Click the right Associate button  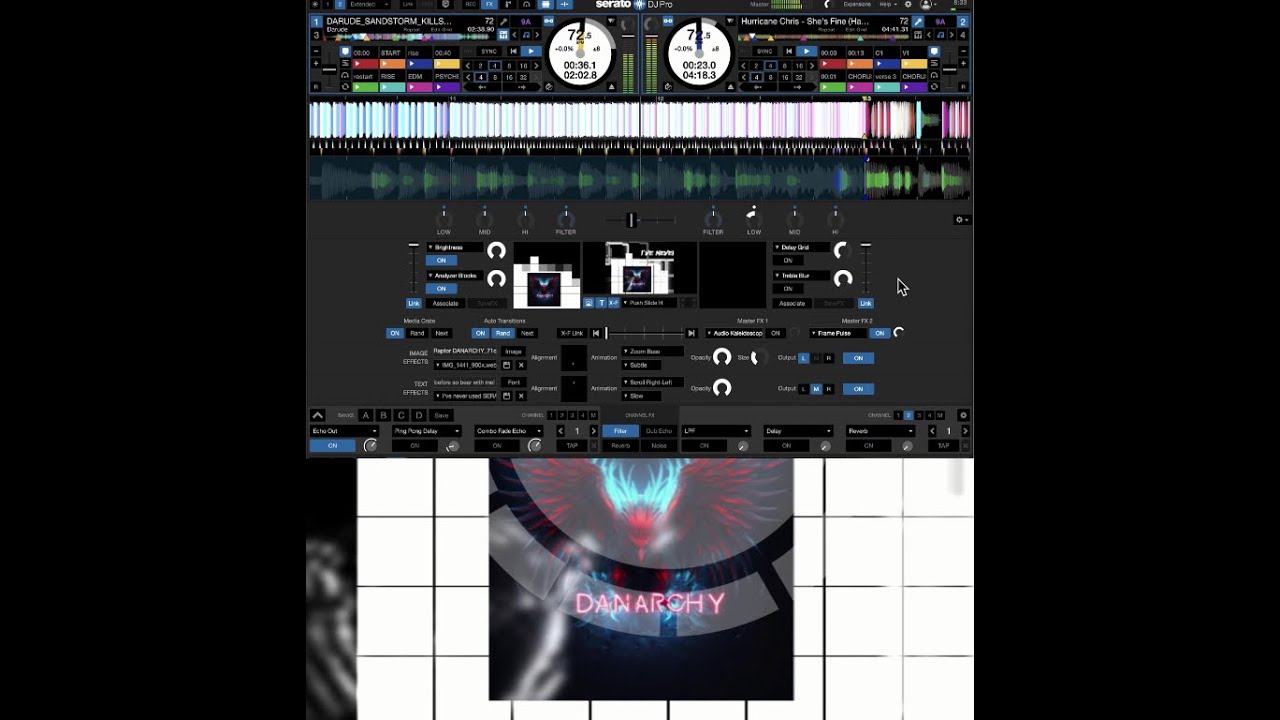point(792,303)
